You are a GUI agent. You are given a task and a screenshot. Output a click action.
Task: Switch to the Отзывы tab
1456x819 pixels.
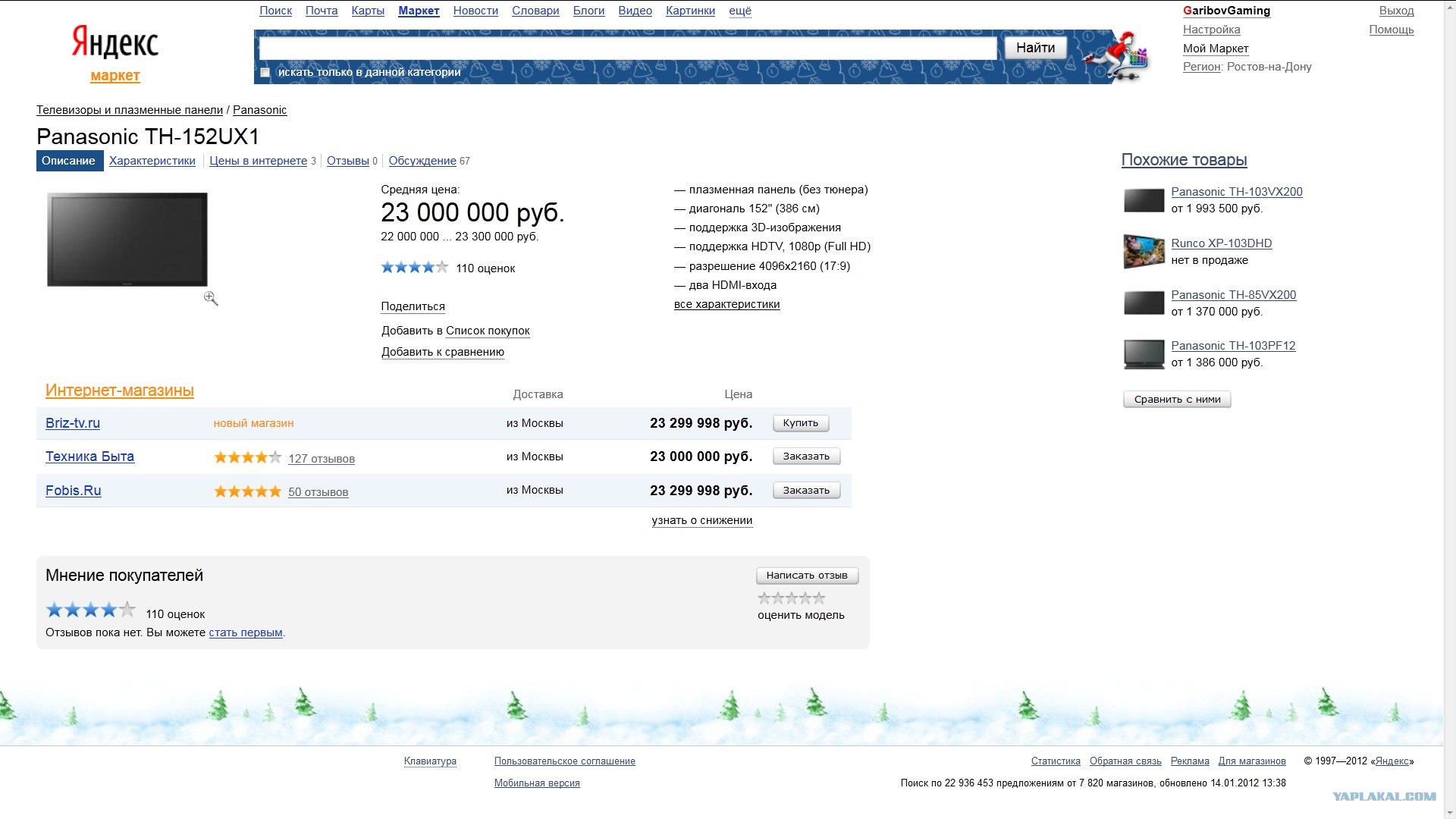tap(348, 161)
